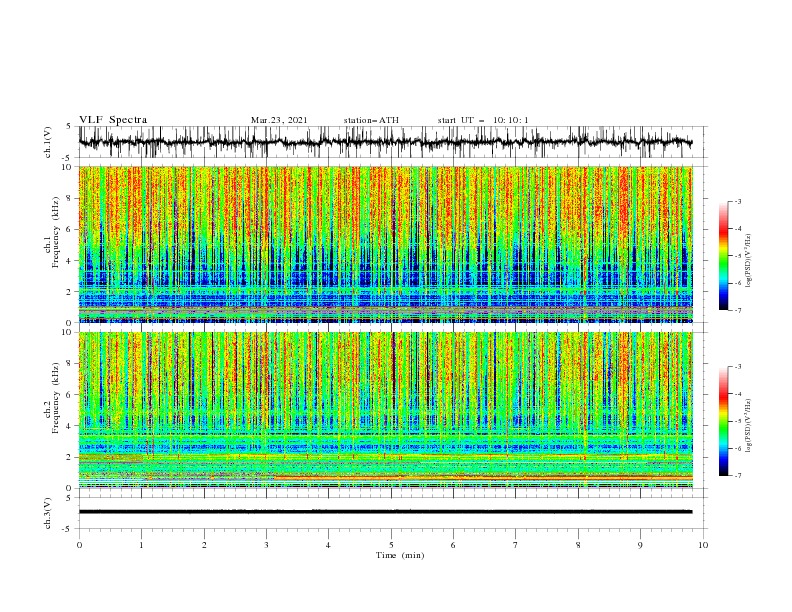Click time axis tick label "4"

[x=328, y=545]
